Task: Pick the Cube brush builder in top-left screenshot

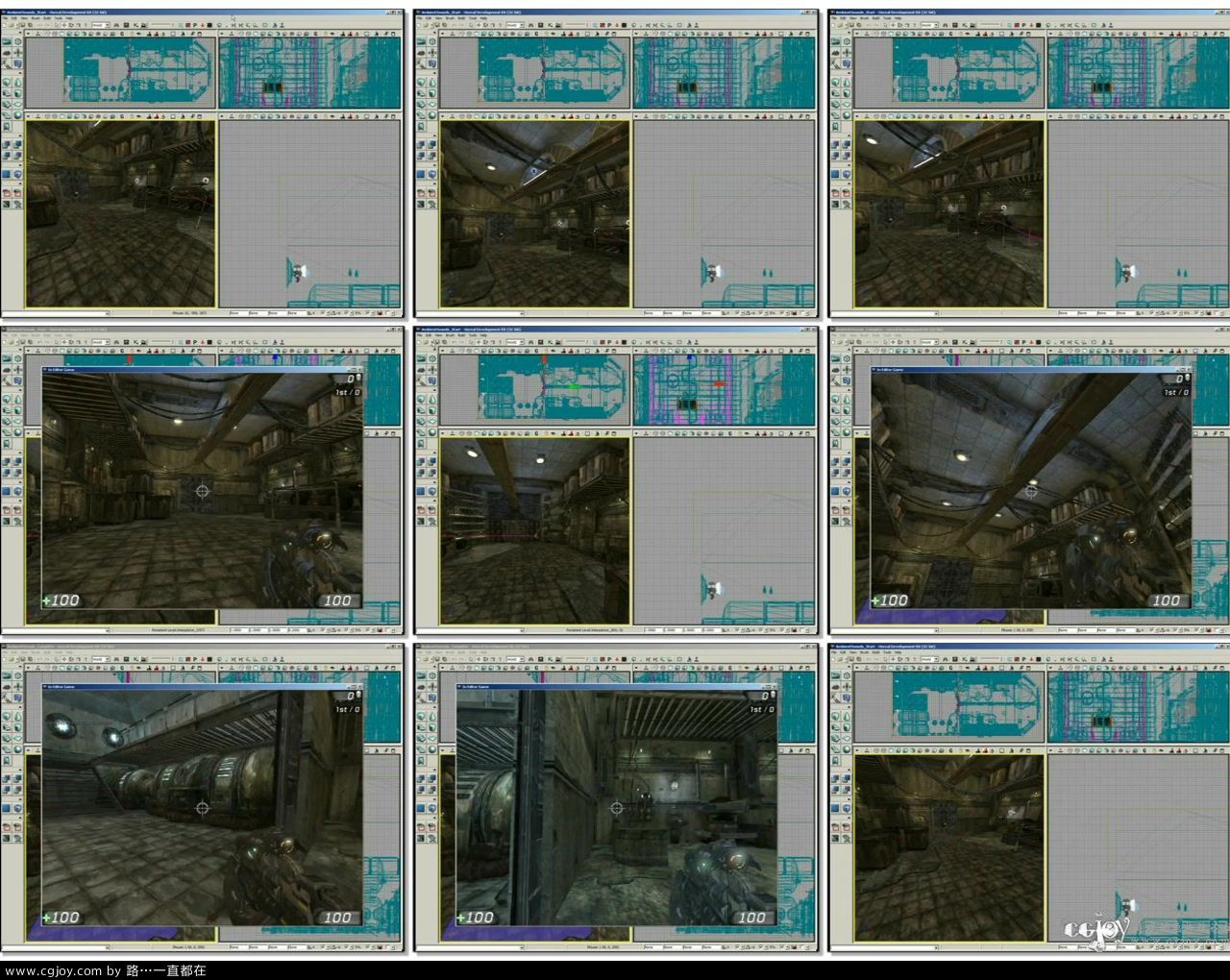Action: click(7, 82)
